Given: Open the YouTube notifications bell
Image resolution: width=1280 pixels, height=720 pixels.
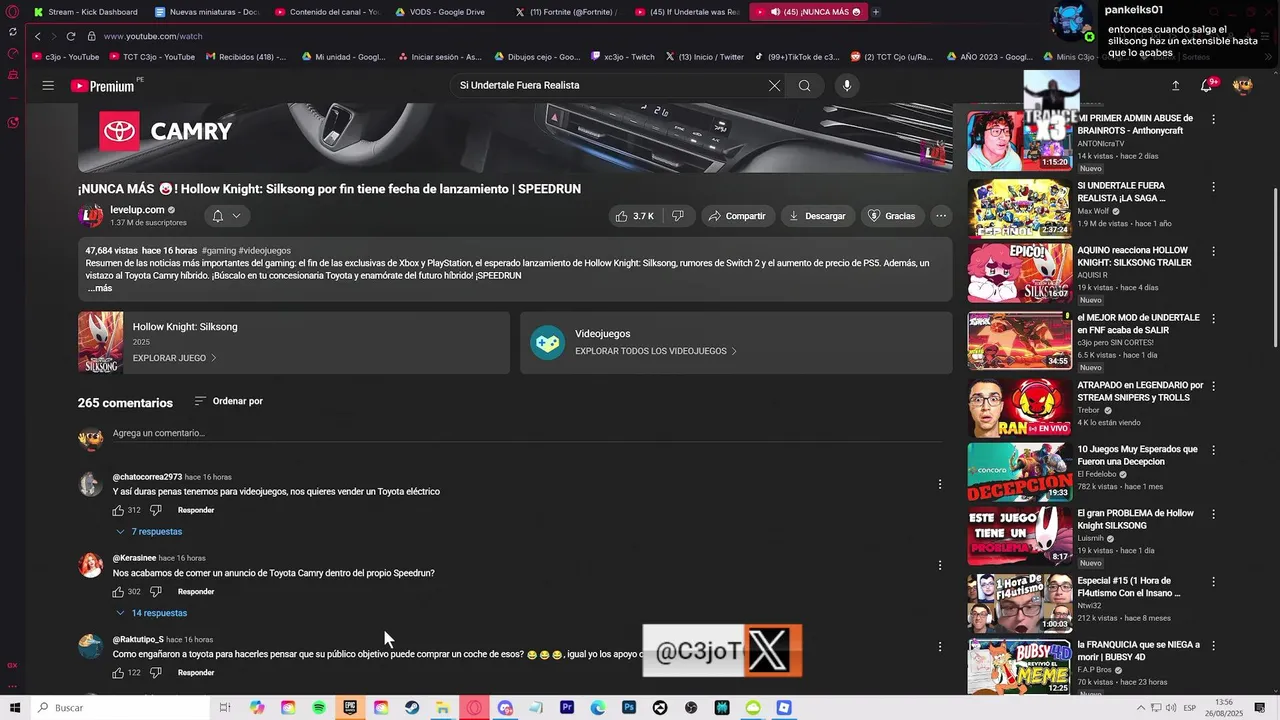Looking at the screenshot, I should pyautogui.click(x=1207, y=86).
